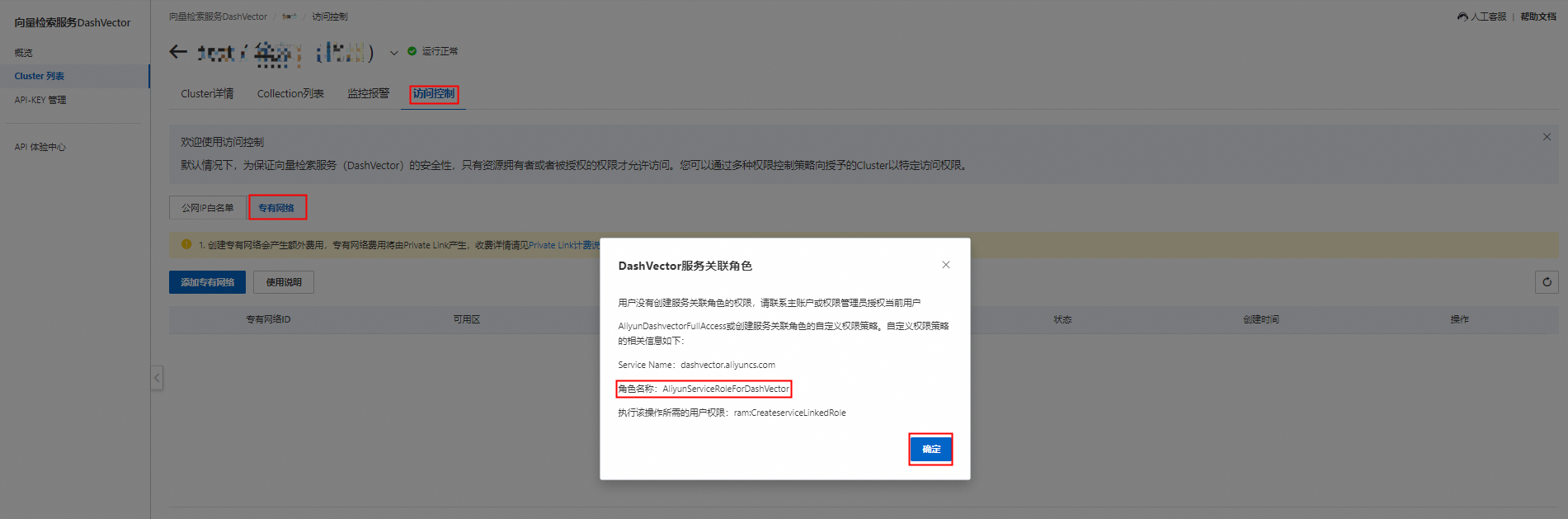Click the green running status icon
Viewport: 1568px width, 519px height.
(x=412, y=51)
